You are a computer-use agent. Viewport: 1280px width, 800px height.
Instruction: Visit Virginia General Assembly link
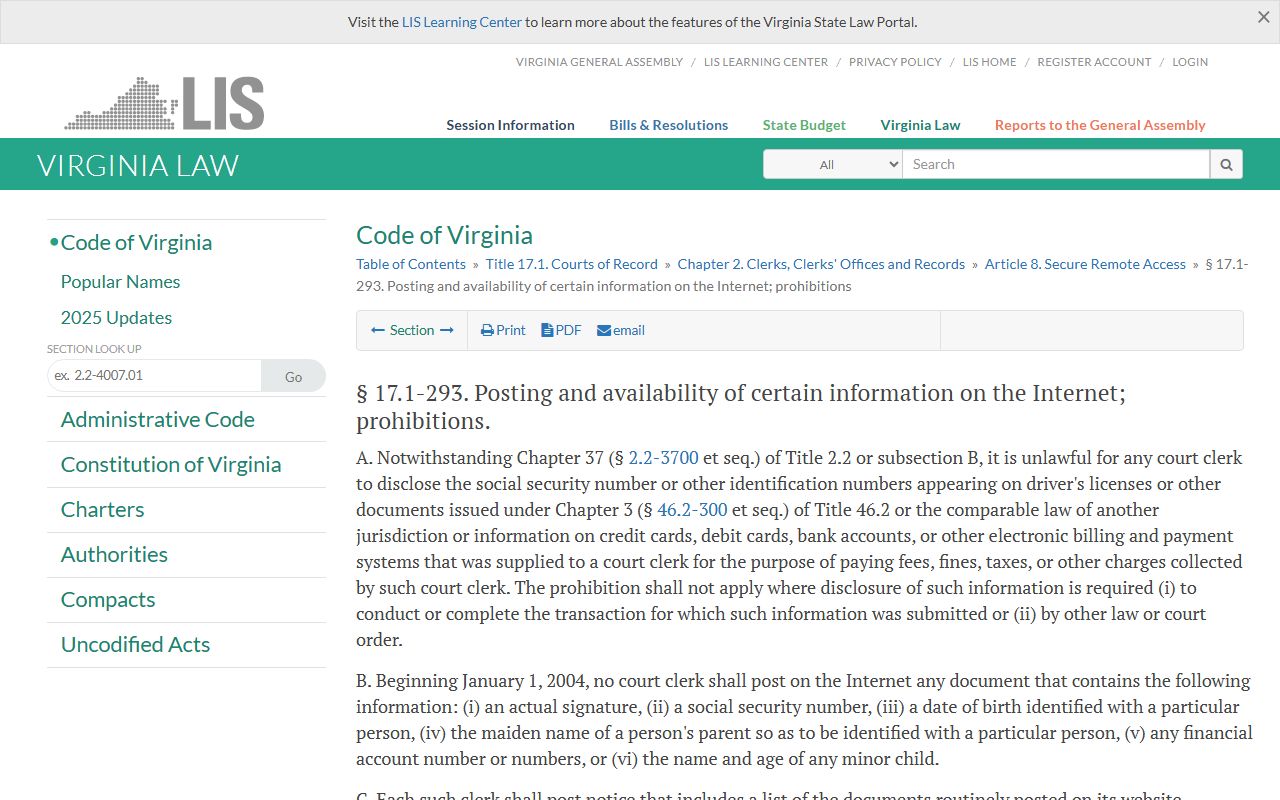[x=599, y=62]
